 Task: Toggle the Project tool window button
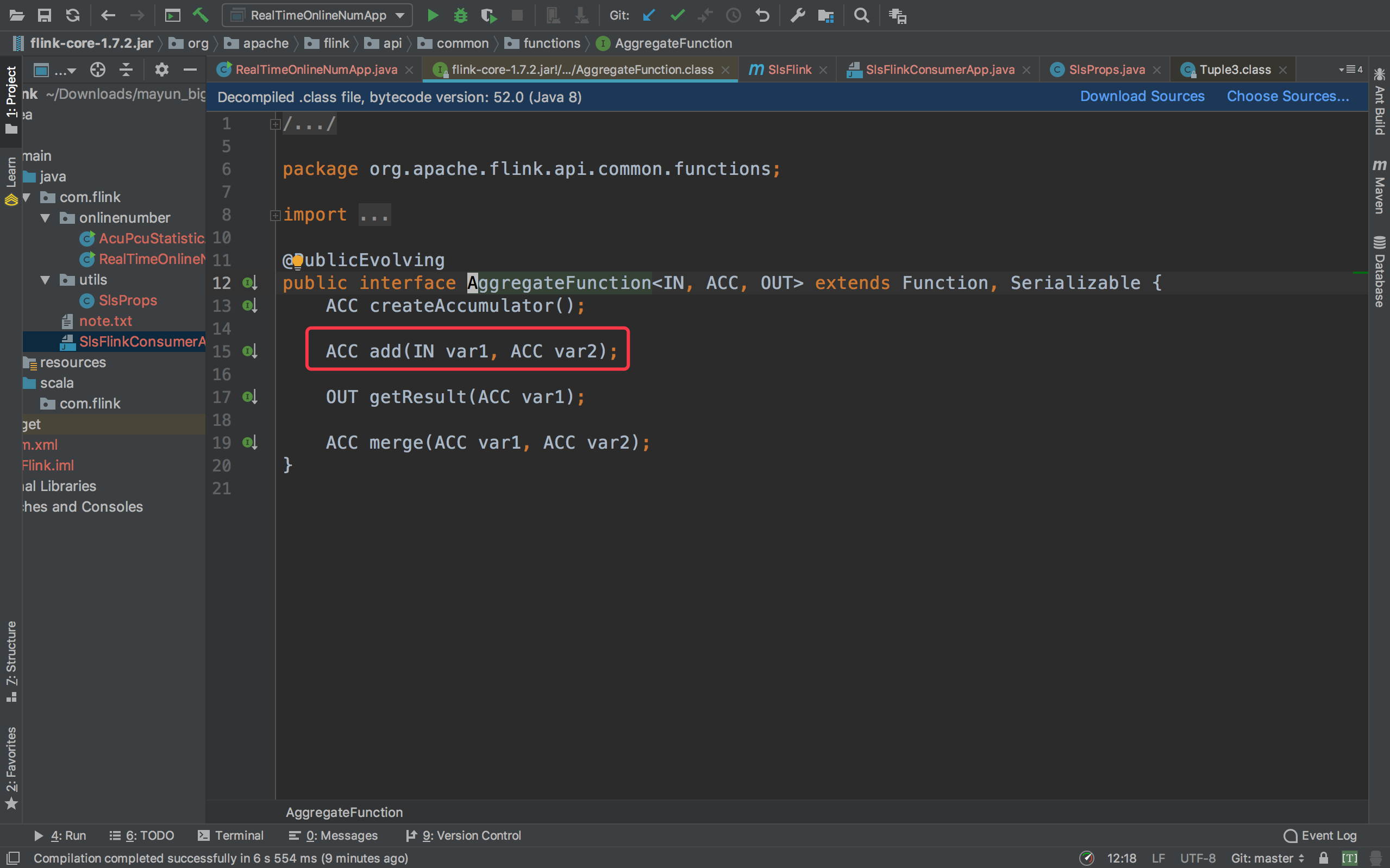11,99
